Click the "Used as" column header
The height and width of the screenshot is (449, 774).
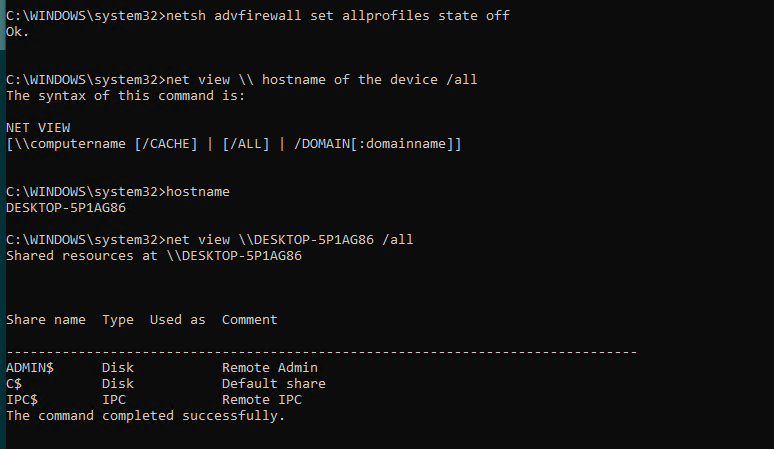178,320
